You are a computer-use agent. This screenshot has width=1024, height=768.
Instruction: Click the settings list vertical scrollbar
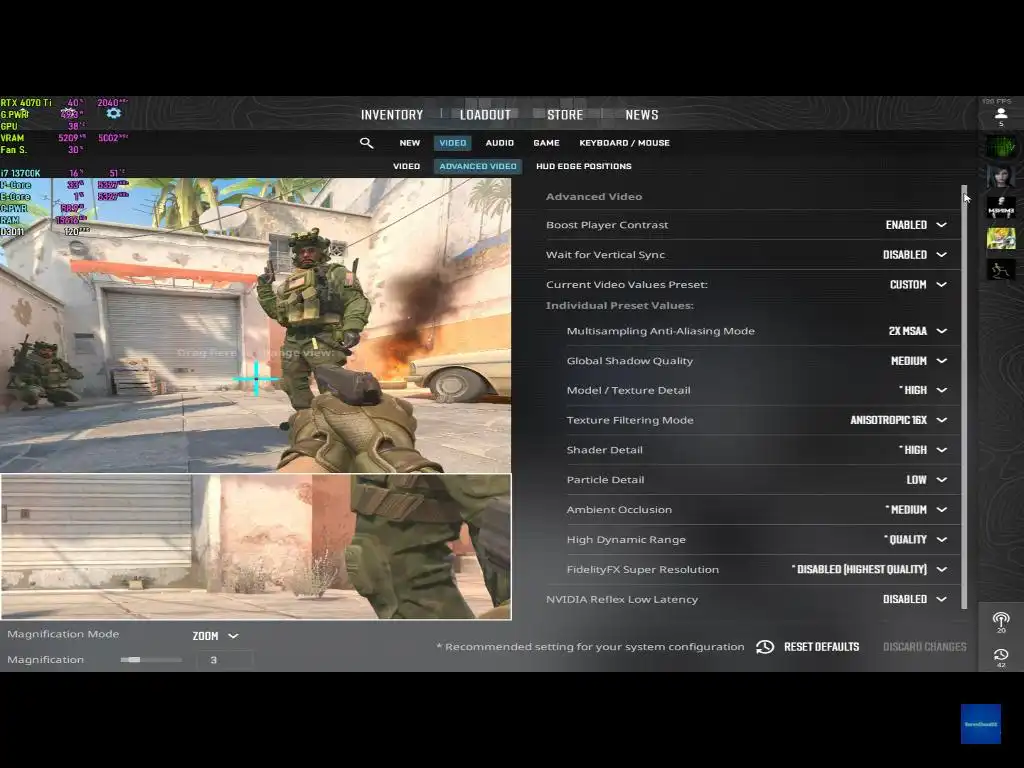coord(964,396)
